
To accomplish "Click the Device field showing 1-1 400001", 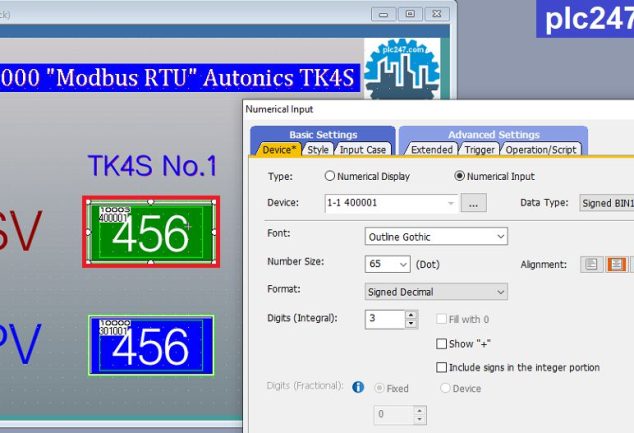I will (390, 203).
